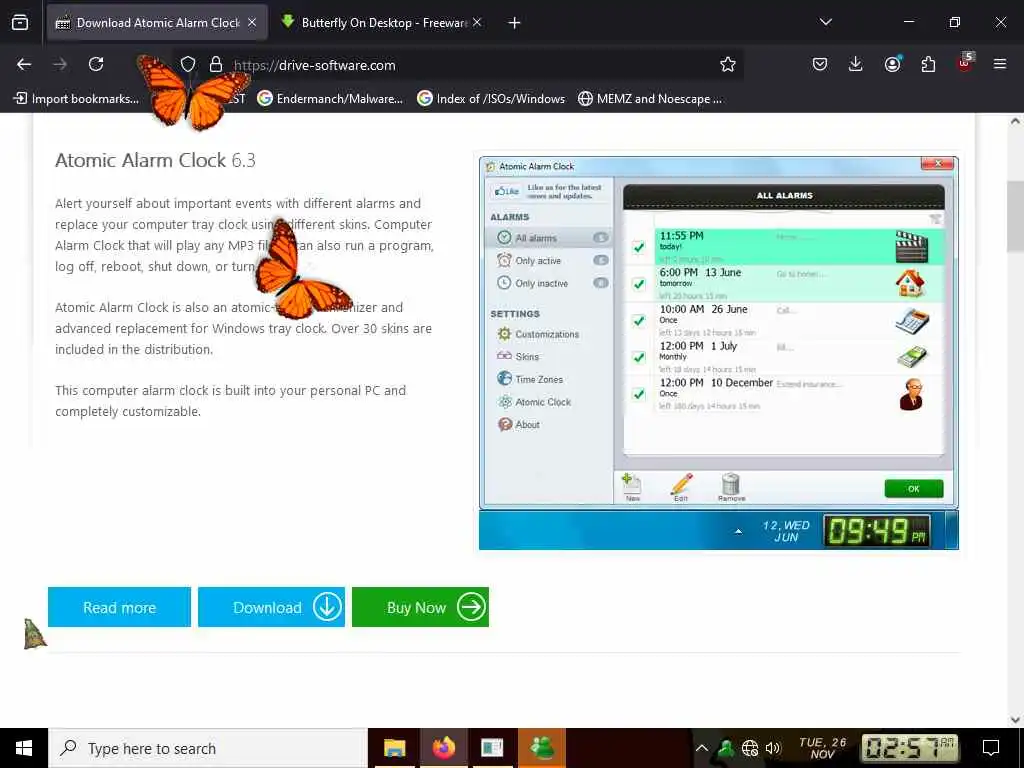
Task: Click the scrollbar down arrow
Action: [x=1015, y=720]
